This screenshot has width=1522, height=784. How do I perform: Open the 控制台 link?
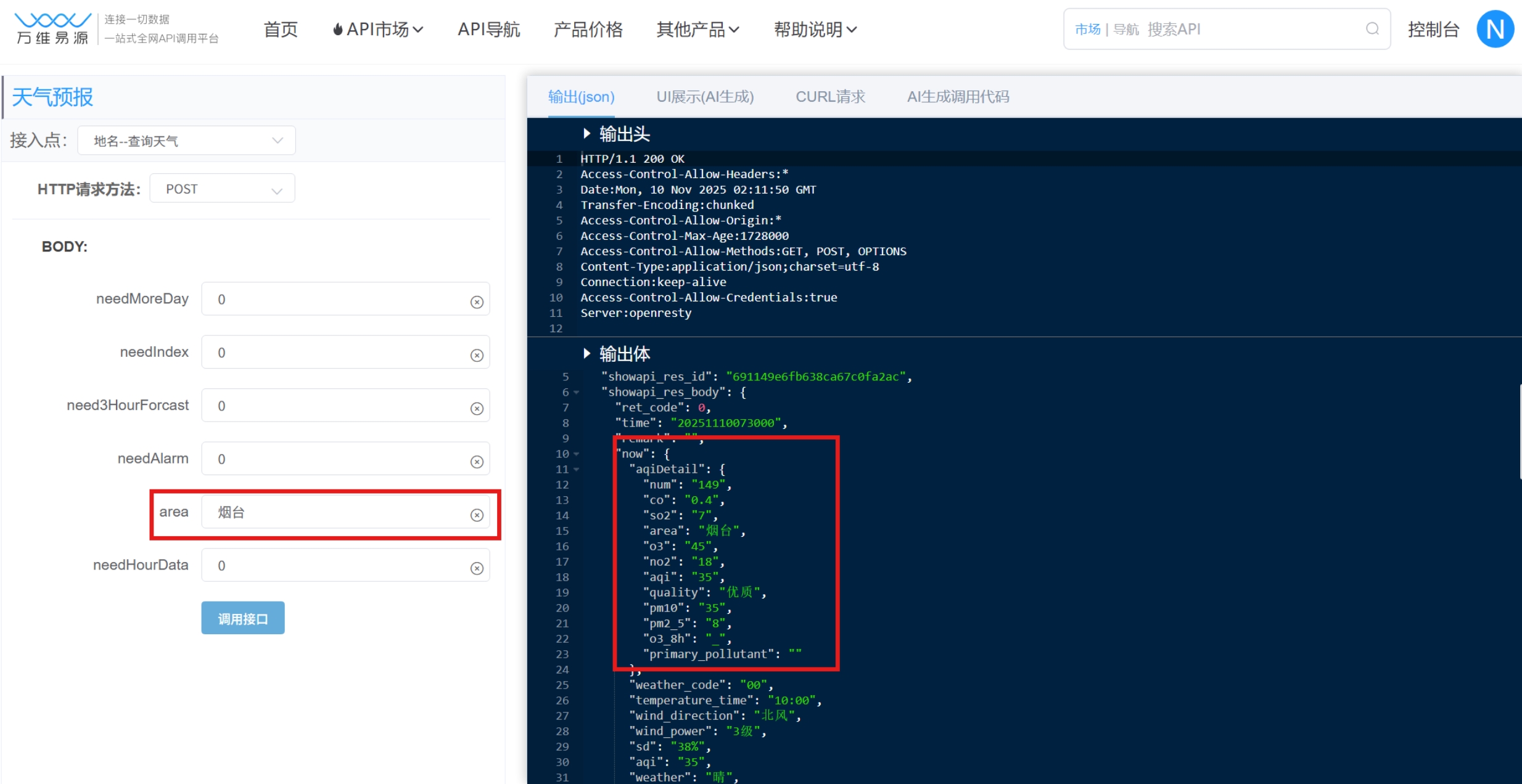1433,29
